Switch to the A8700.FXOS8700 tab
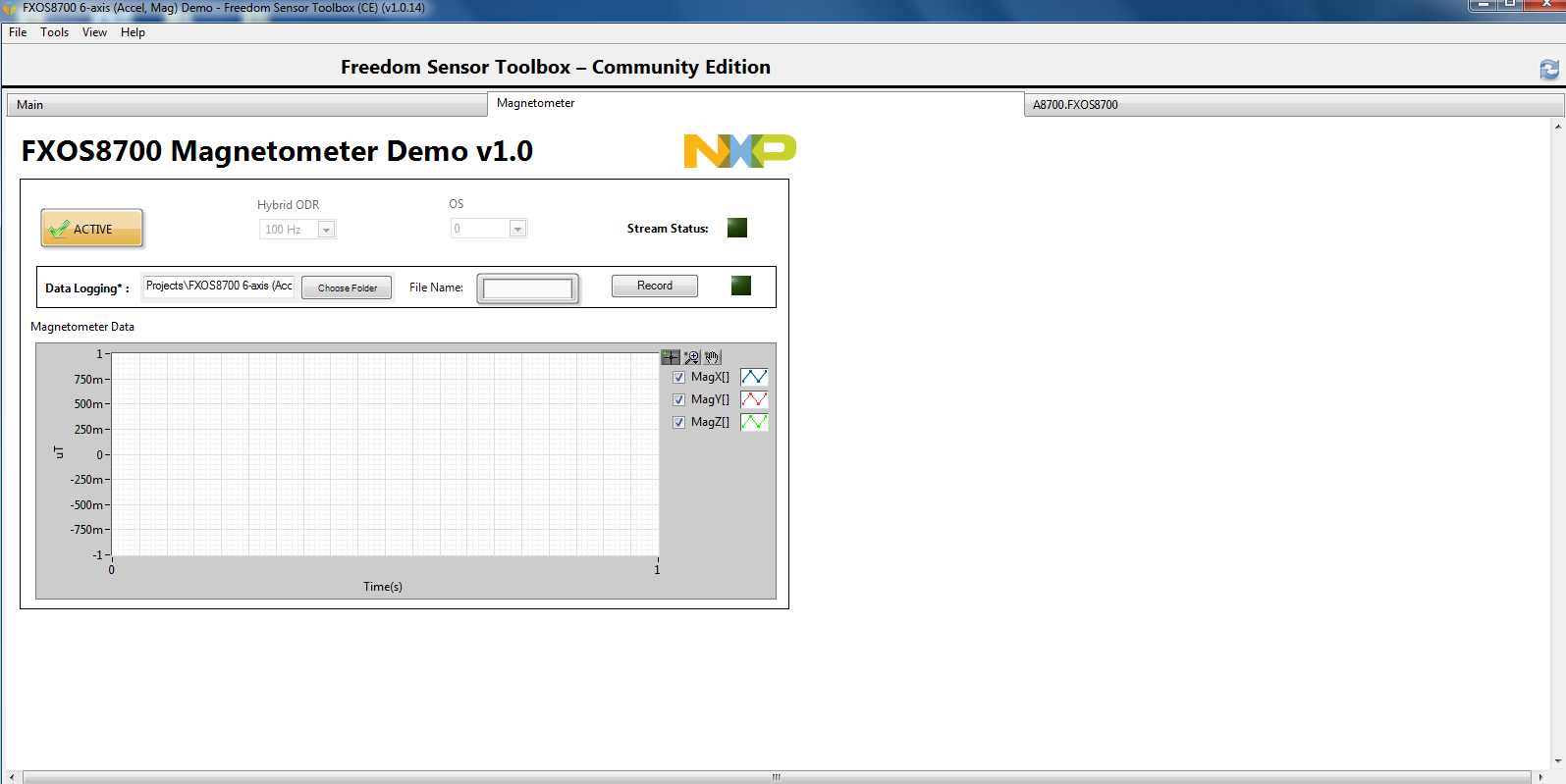 click(1293, 105)
